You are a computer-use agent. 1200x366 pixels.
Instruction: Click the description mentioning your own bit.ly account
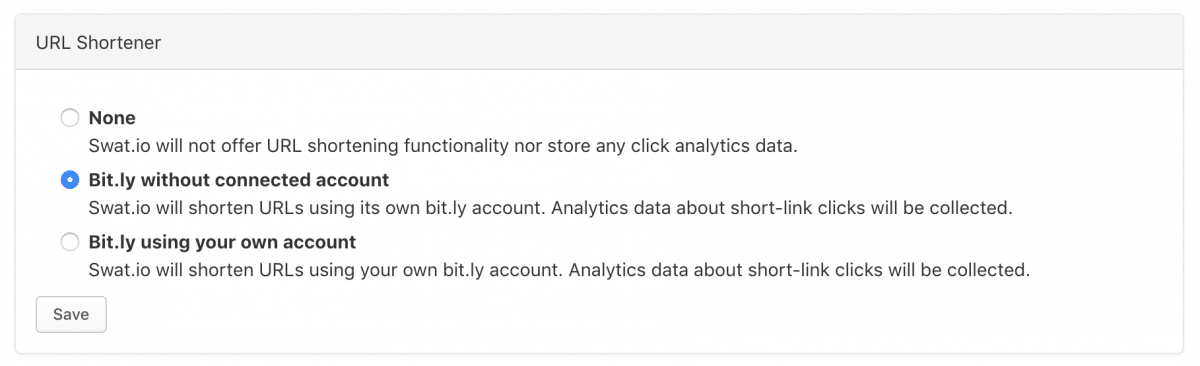(559, 270)
